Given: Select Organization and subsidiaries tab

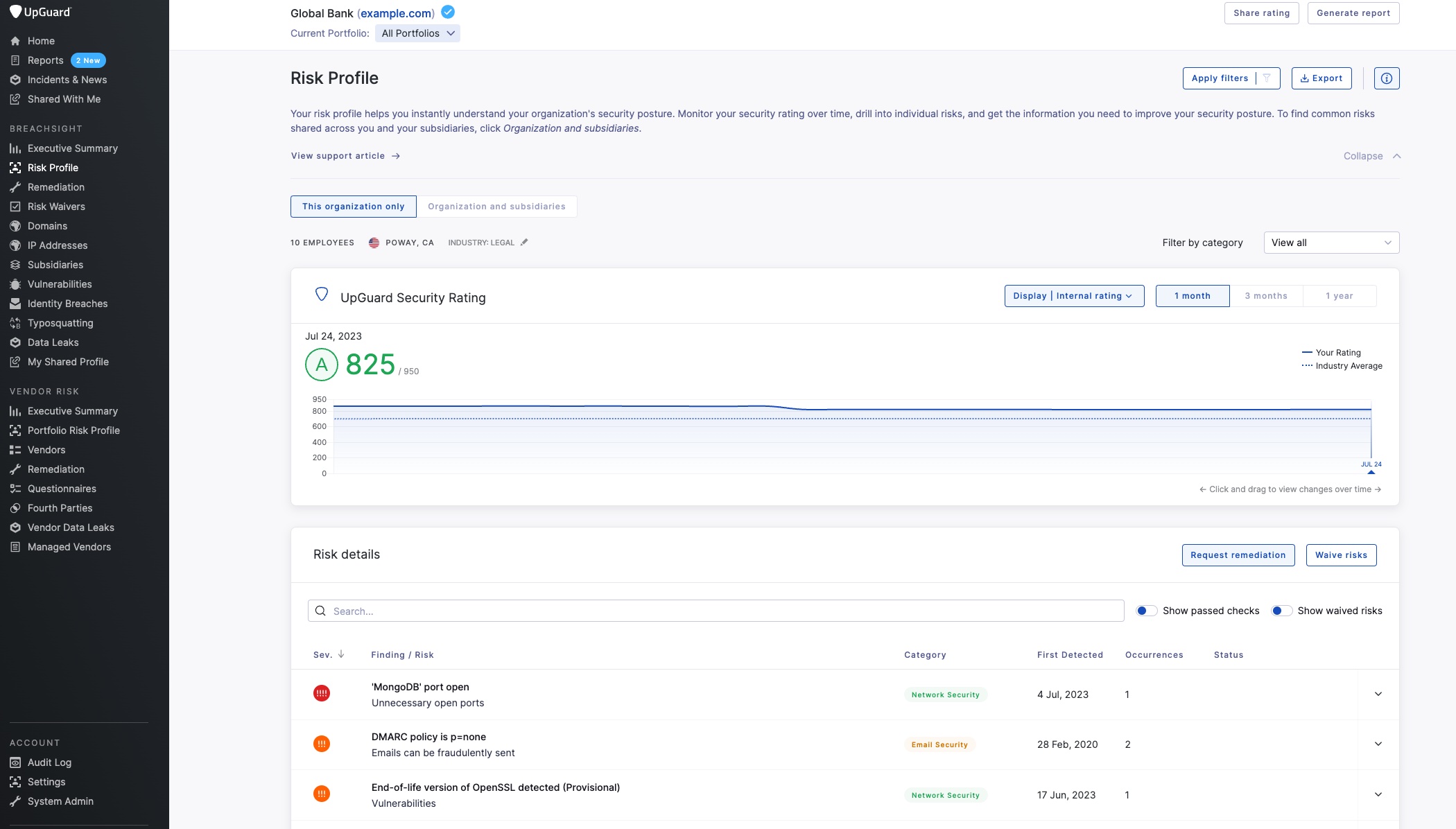Looking at the screenshot, I should point(496,207).
